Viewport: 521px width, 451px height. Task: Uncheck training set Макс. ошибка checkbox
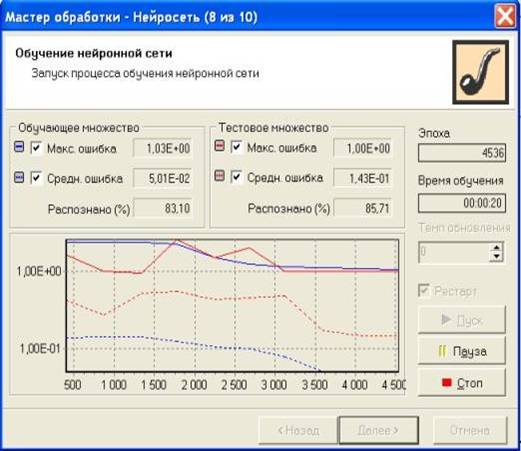pyautogui.click(x=36, y=148)
